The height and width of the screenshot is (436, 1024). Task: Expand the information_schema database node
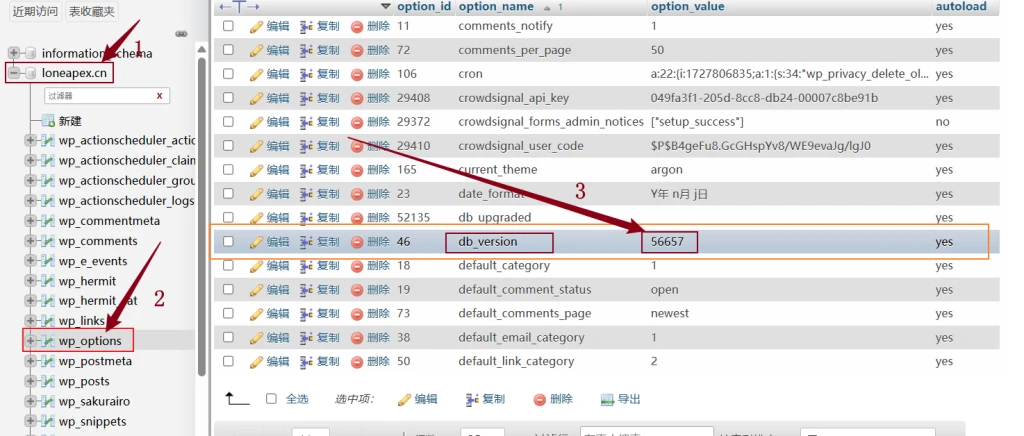pos(14,53)
